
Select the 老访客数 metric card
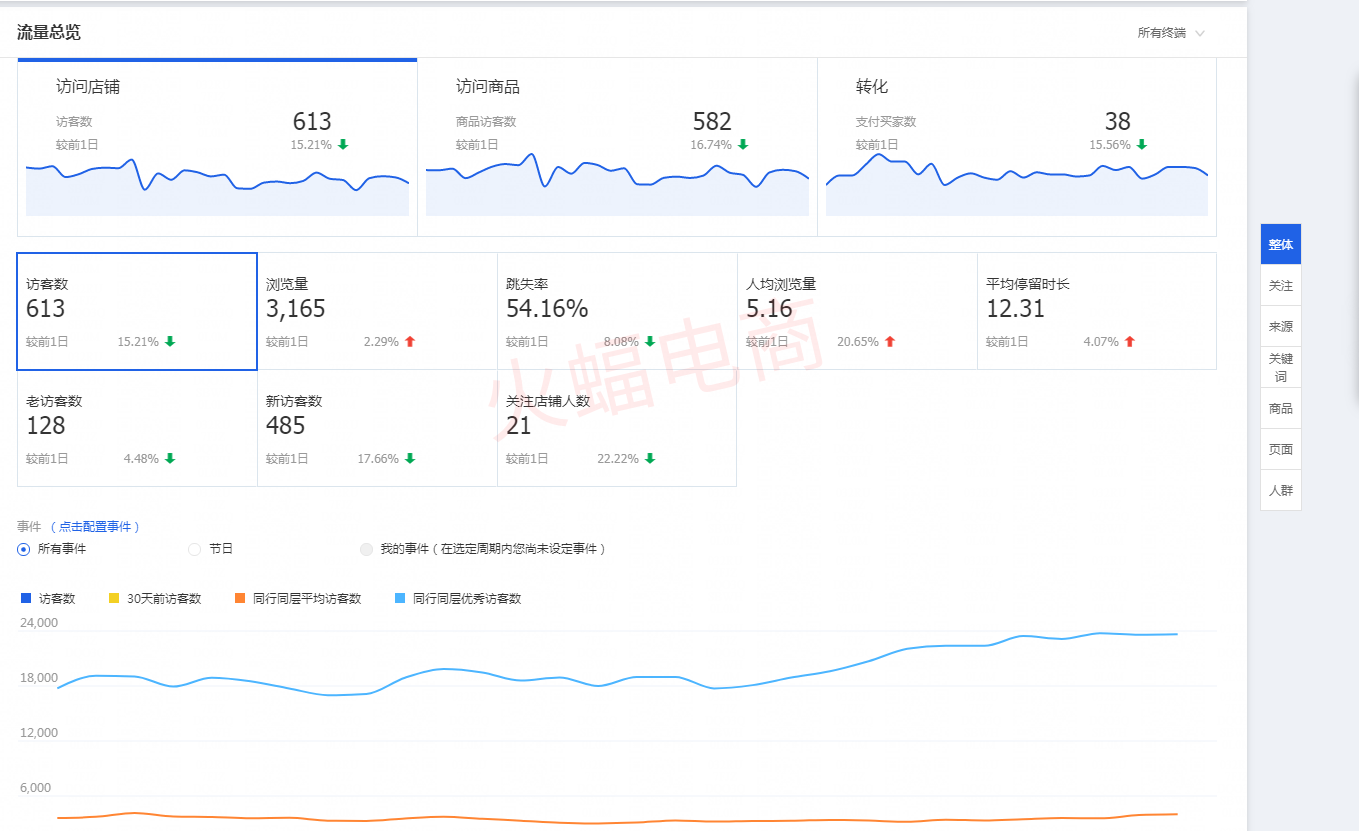tap(137, 428)
